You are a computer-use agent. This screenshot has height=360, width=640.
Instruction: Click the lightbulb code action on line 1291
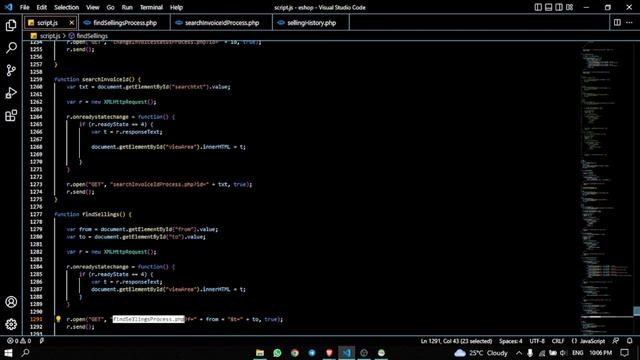[58, 319]
